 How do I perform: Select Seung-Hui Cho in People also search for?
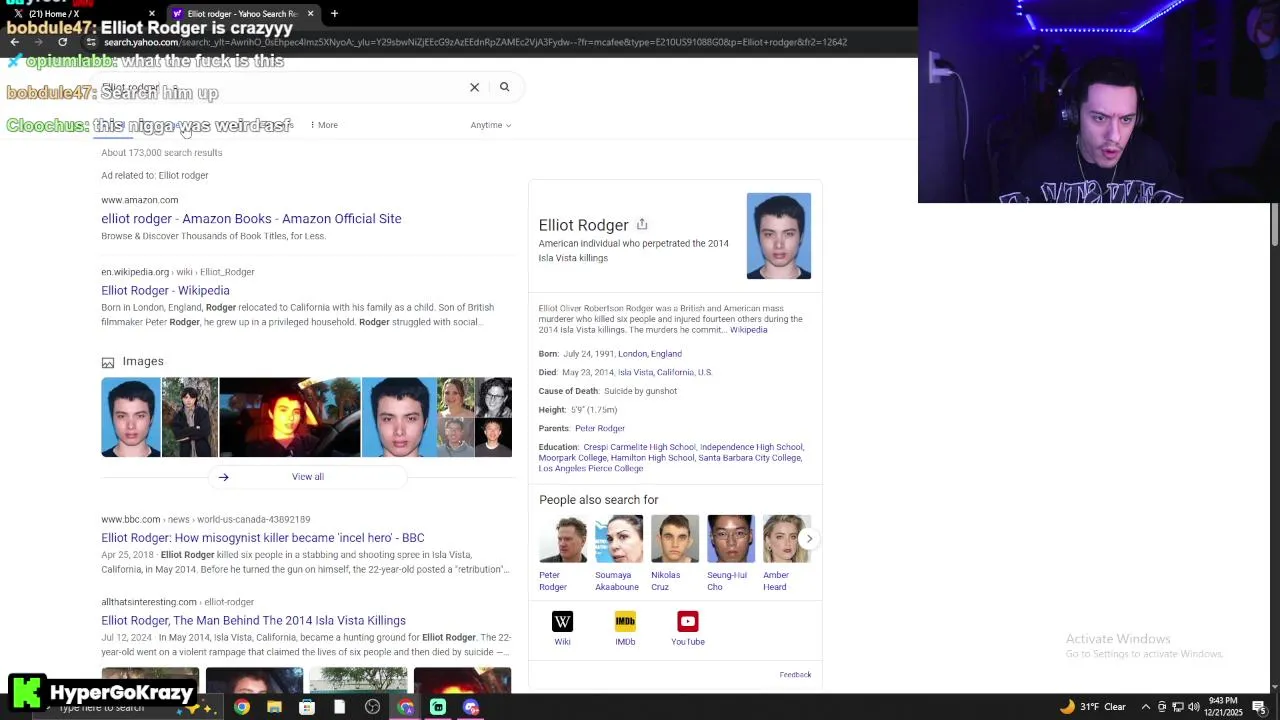[731, 553]
